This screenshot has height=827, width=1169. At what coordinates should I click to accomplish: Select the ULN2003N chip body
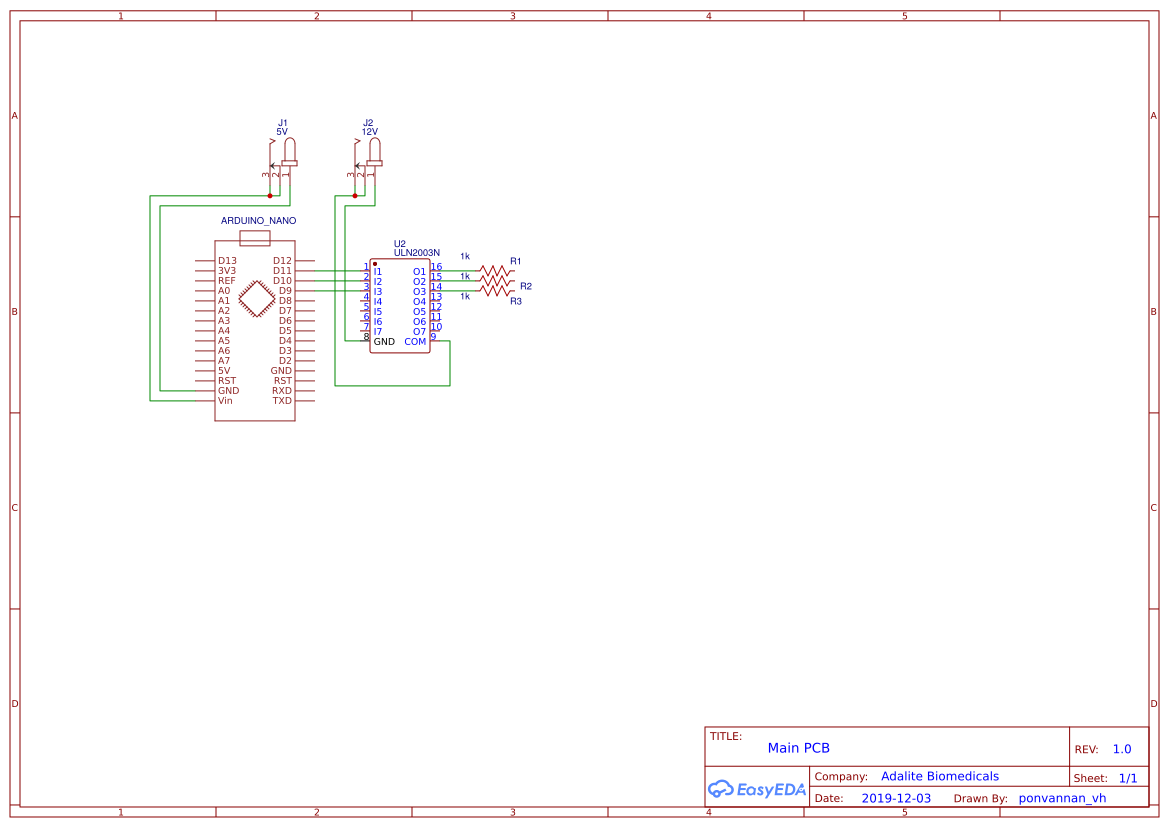pos(400,306)
